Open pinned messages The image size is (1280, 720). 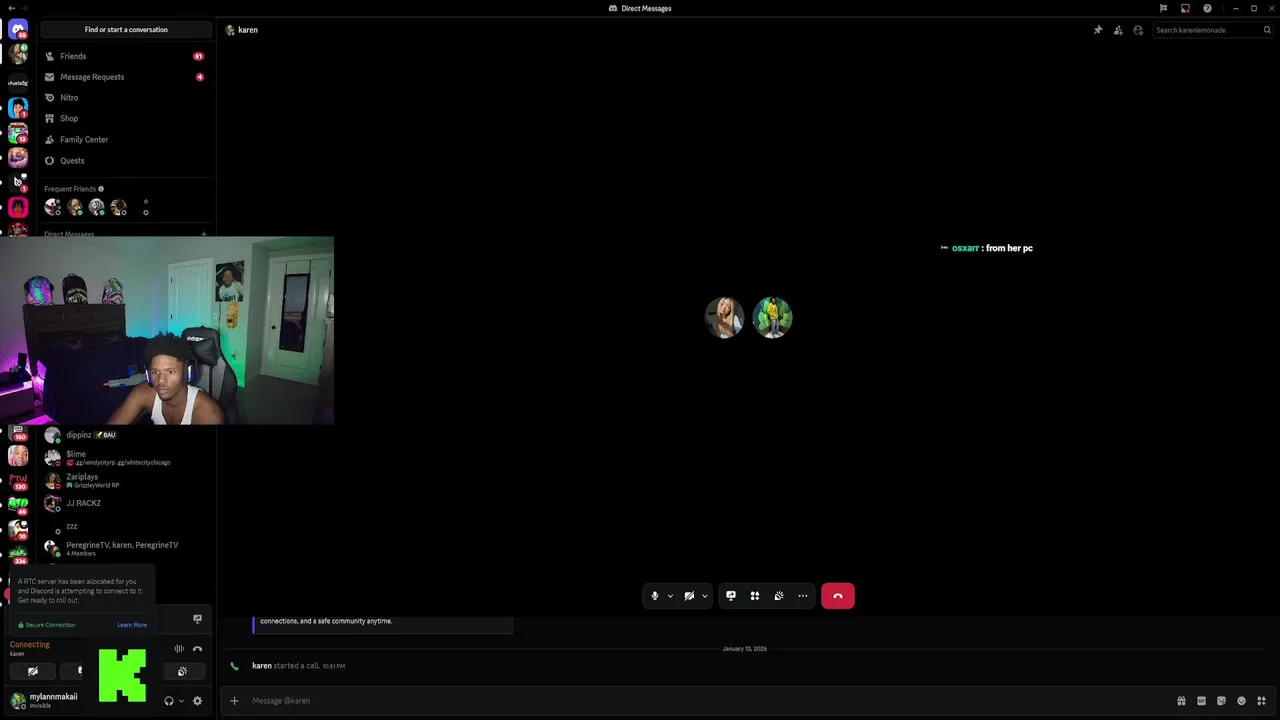point(1098,30)
